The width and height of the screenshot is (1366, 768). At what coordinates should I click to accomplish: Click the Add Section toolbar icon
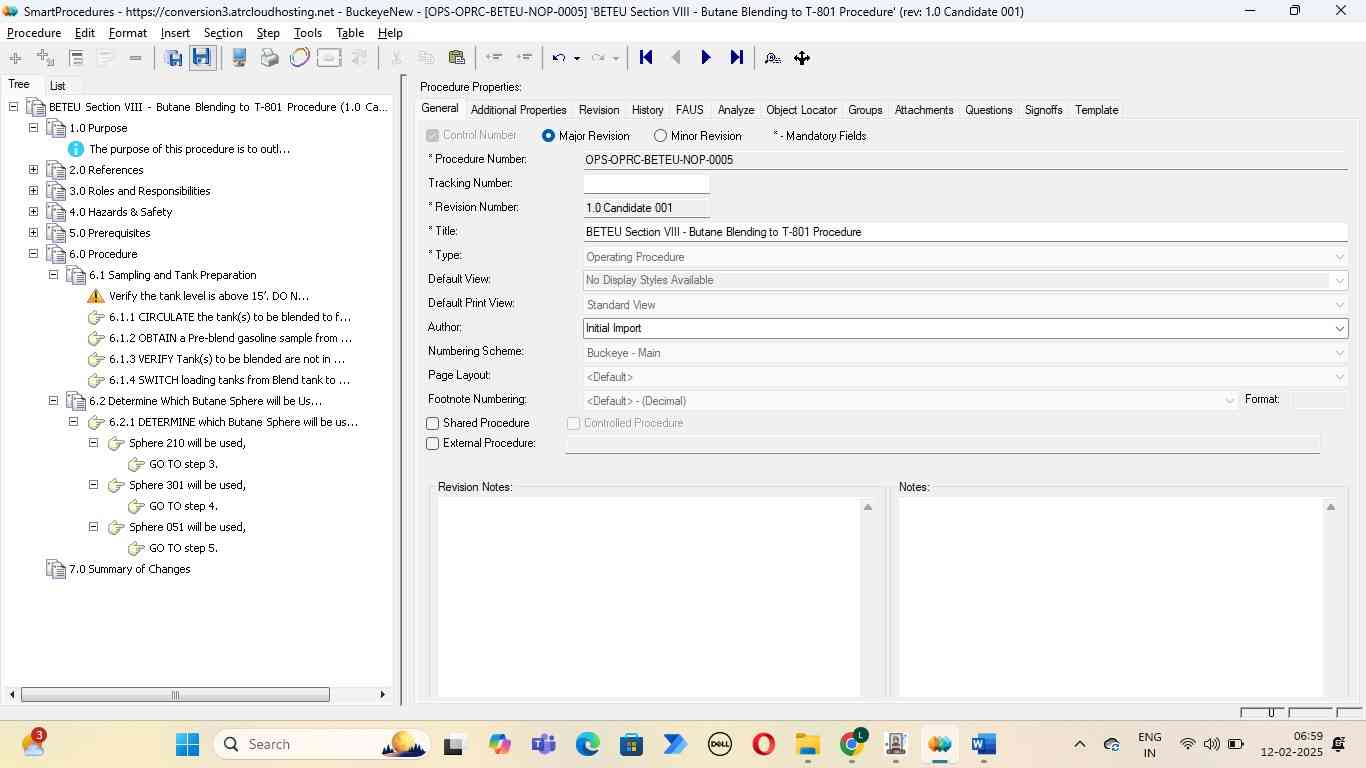(x=15, y=58)
